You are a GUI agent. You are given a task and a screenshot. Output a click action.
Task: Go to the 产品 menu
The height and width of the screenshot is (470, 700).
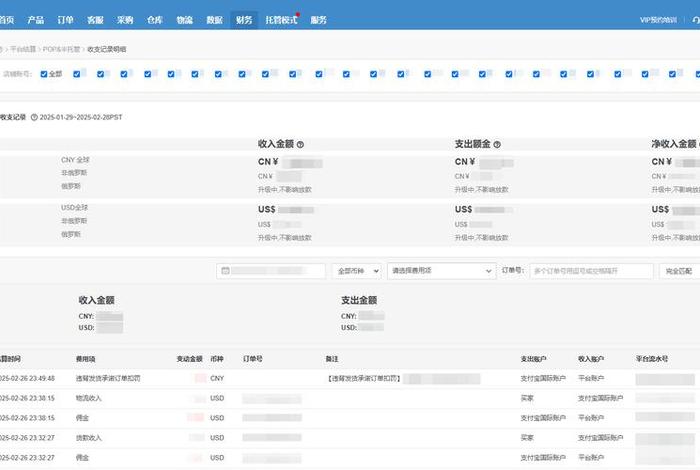[x=36, y=20]
